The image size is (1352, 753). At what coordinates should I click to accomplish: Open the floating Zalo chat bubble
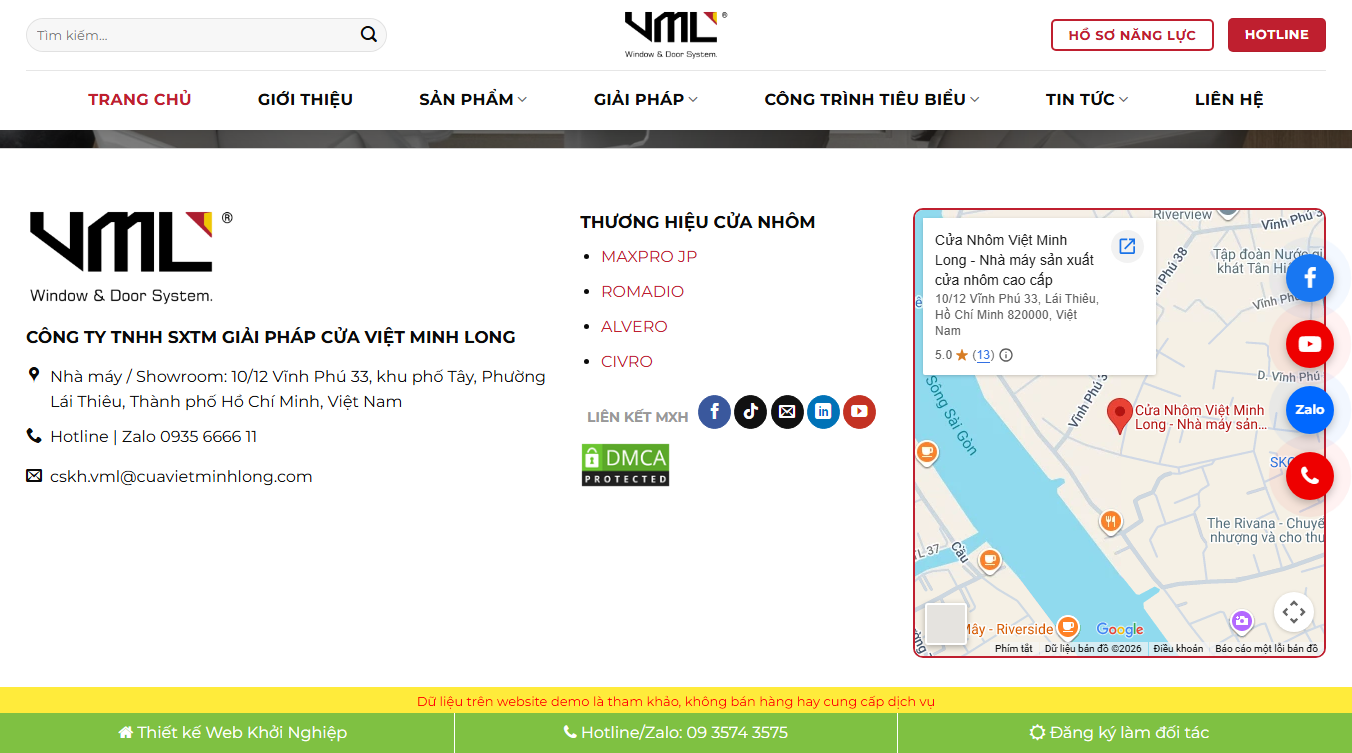(x=1310, y=410)
